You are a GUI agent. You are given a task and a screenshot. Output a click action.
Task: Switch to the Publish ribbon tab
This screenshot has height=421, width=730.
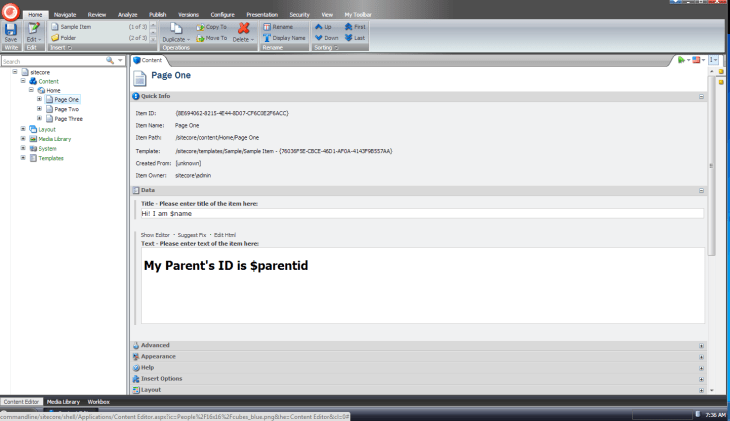[x=157, y=16]
